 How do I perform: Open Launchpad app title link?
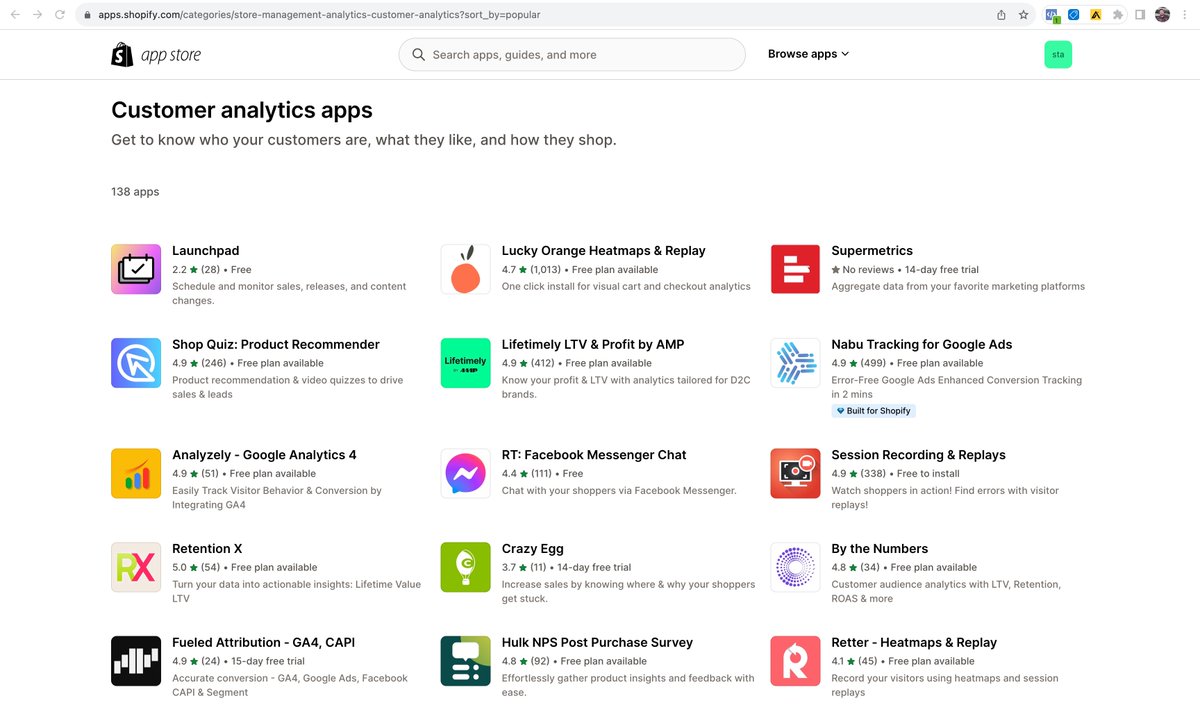pos(205,251)
